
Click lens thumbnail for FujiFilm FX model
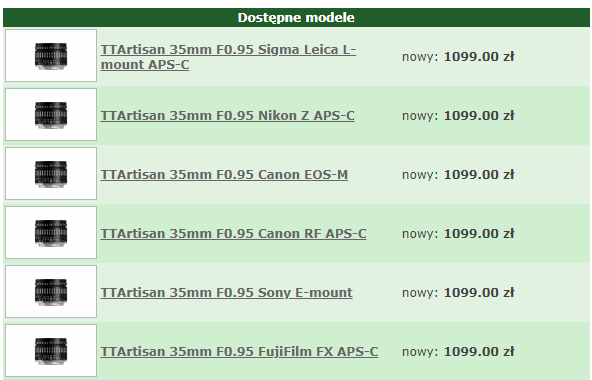(51, 350)
